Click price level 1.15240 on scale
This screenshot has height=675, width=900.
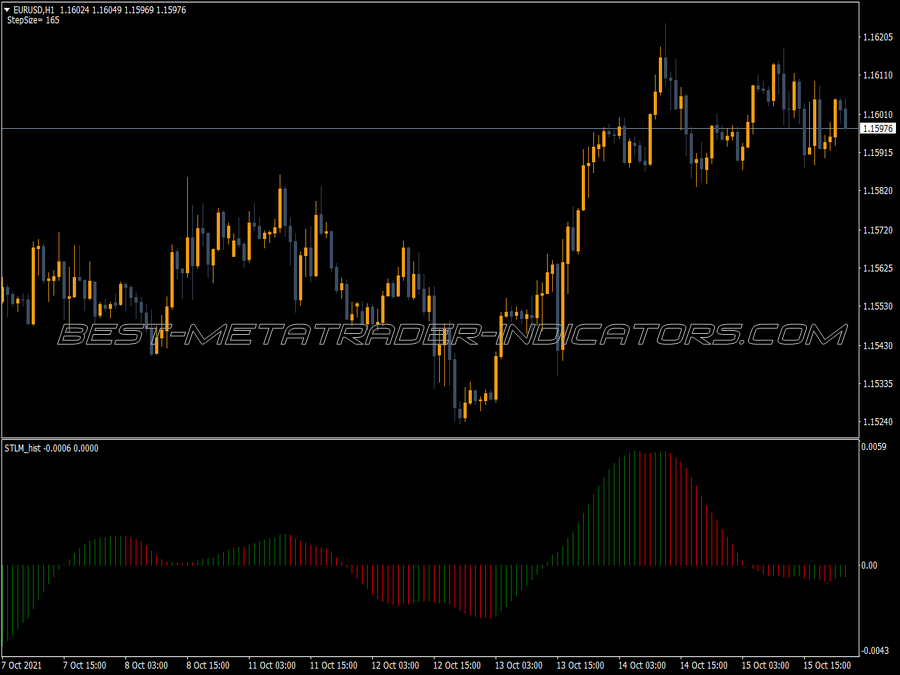pos(878,422)
